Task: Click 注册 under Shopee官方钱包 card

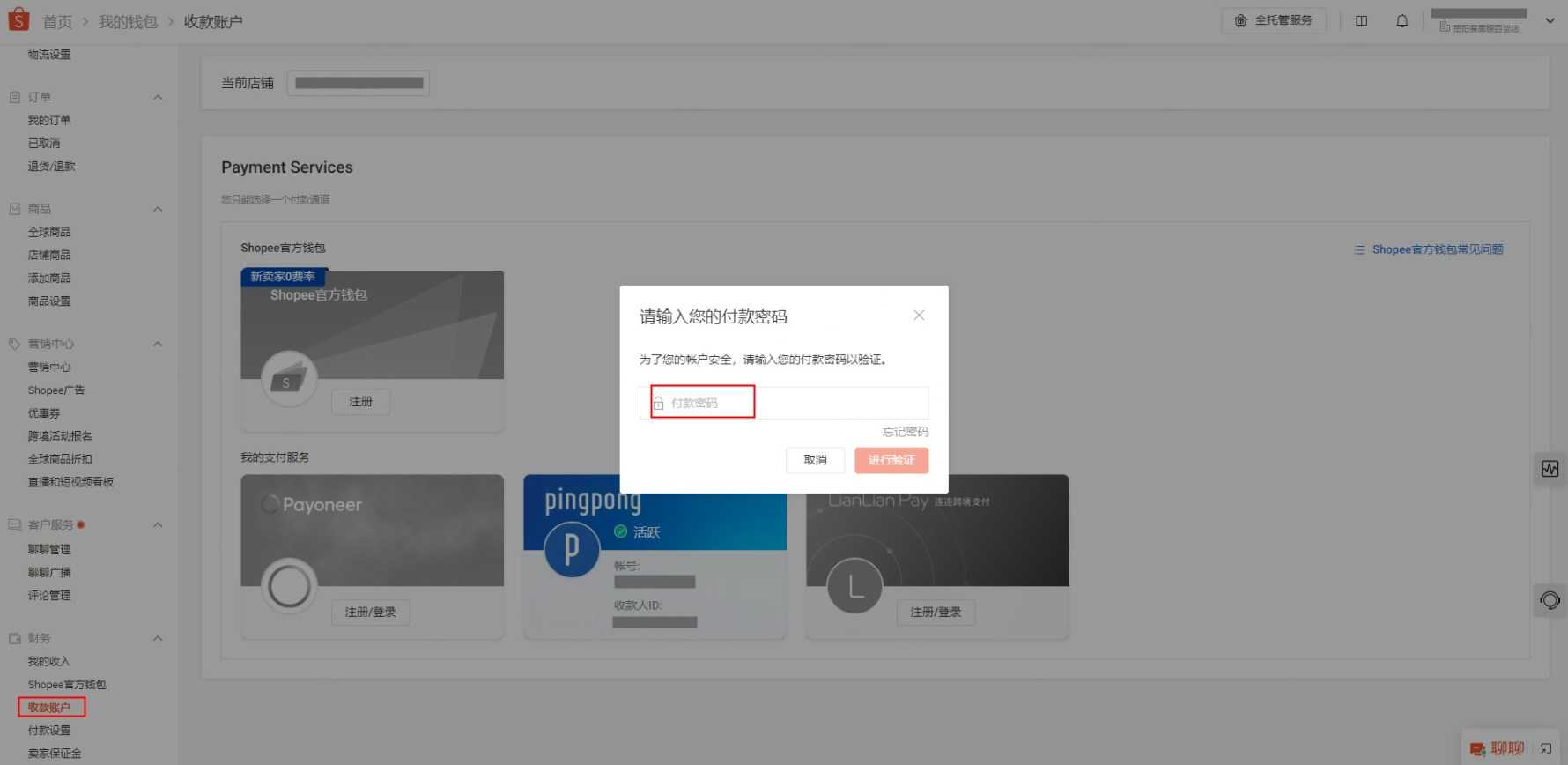Action: point(360,402)
